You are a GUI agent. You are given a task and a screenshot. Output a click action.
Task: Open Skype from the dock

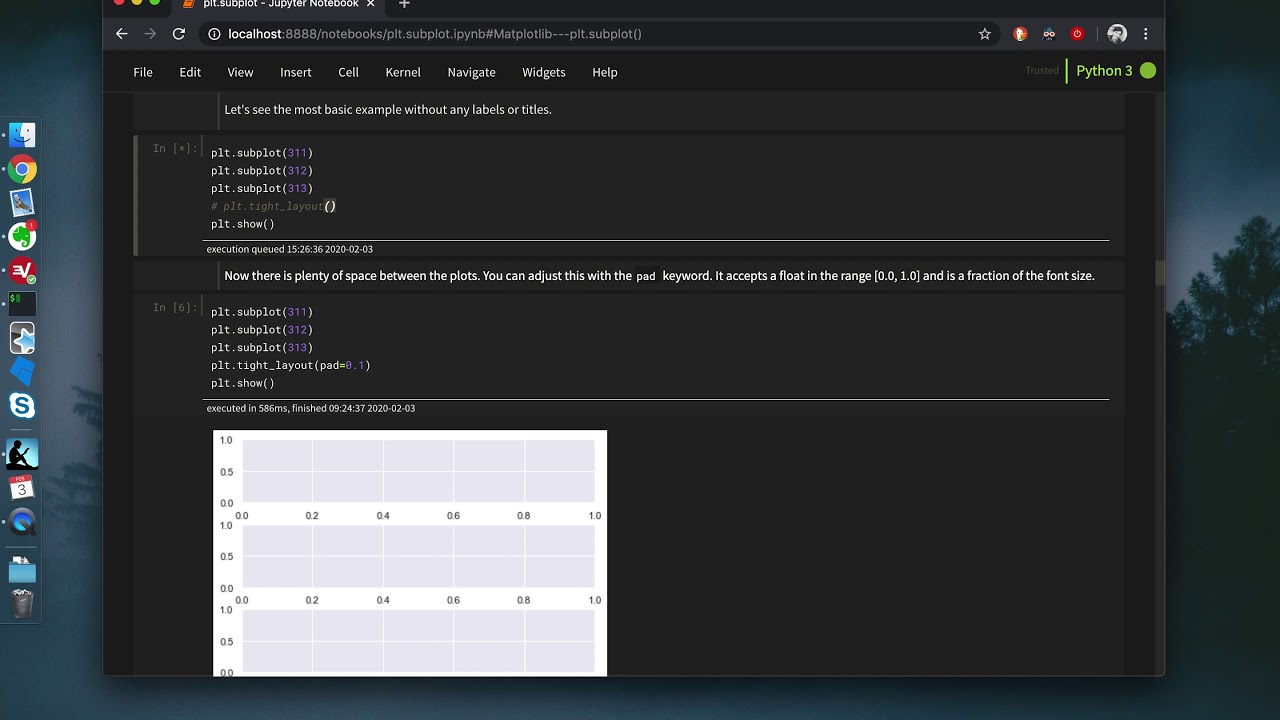click(22, 405)
